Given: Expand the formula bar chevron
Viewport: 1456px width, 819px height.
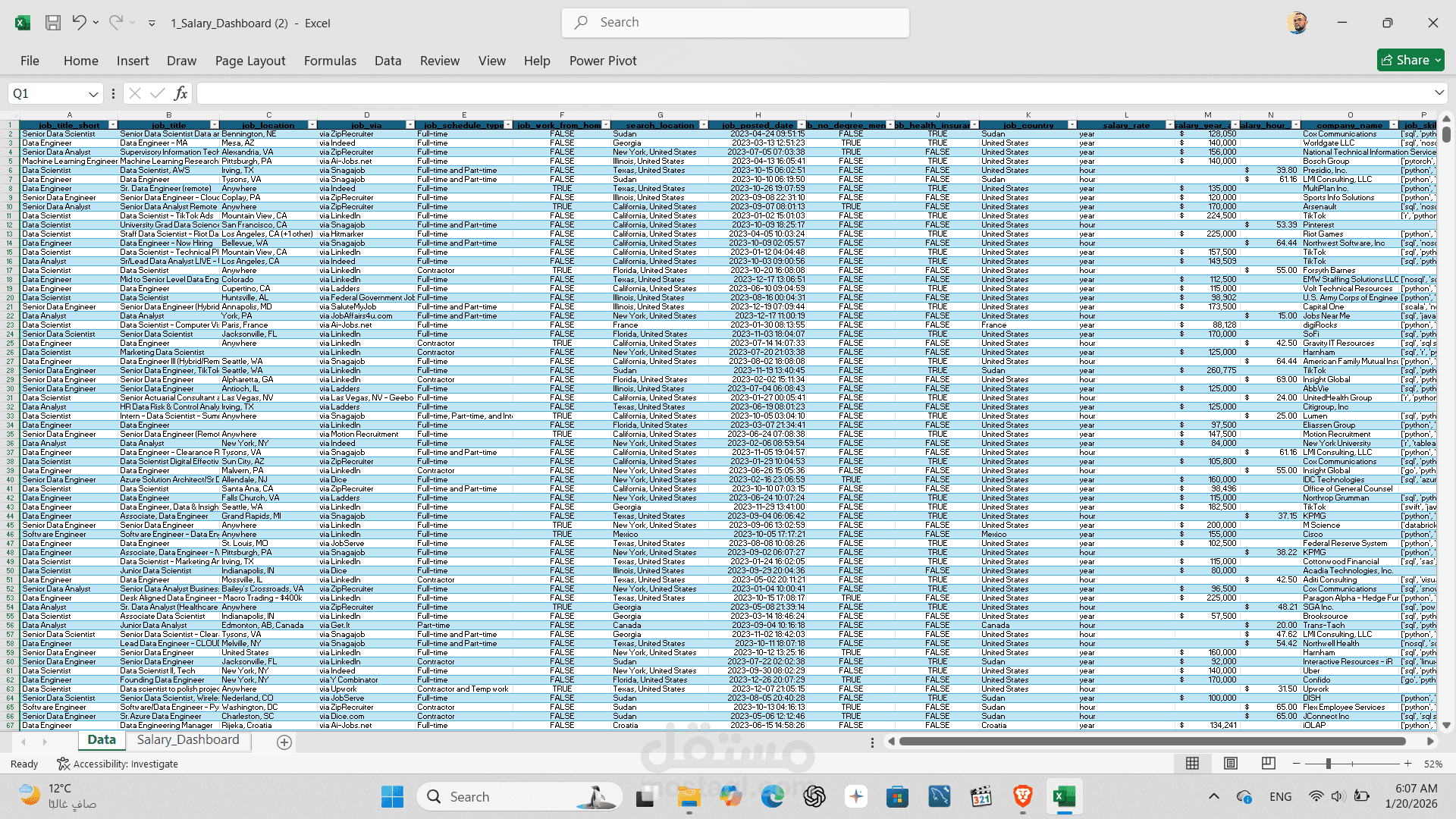Looking at the screenshot, I should click(x=1439, y=93).
